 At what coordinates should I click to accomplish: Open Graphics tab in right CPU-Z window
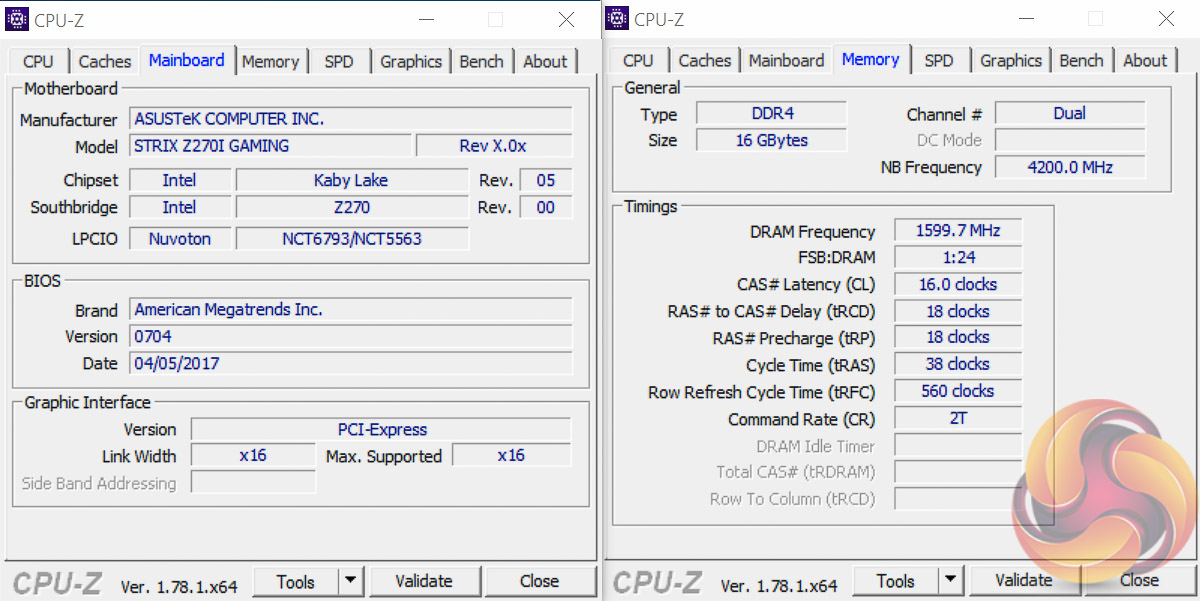1011,61
